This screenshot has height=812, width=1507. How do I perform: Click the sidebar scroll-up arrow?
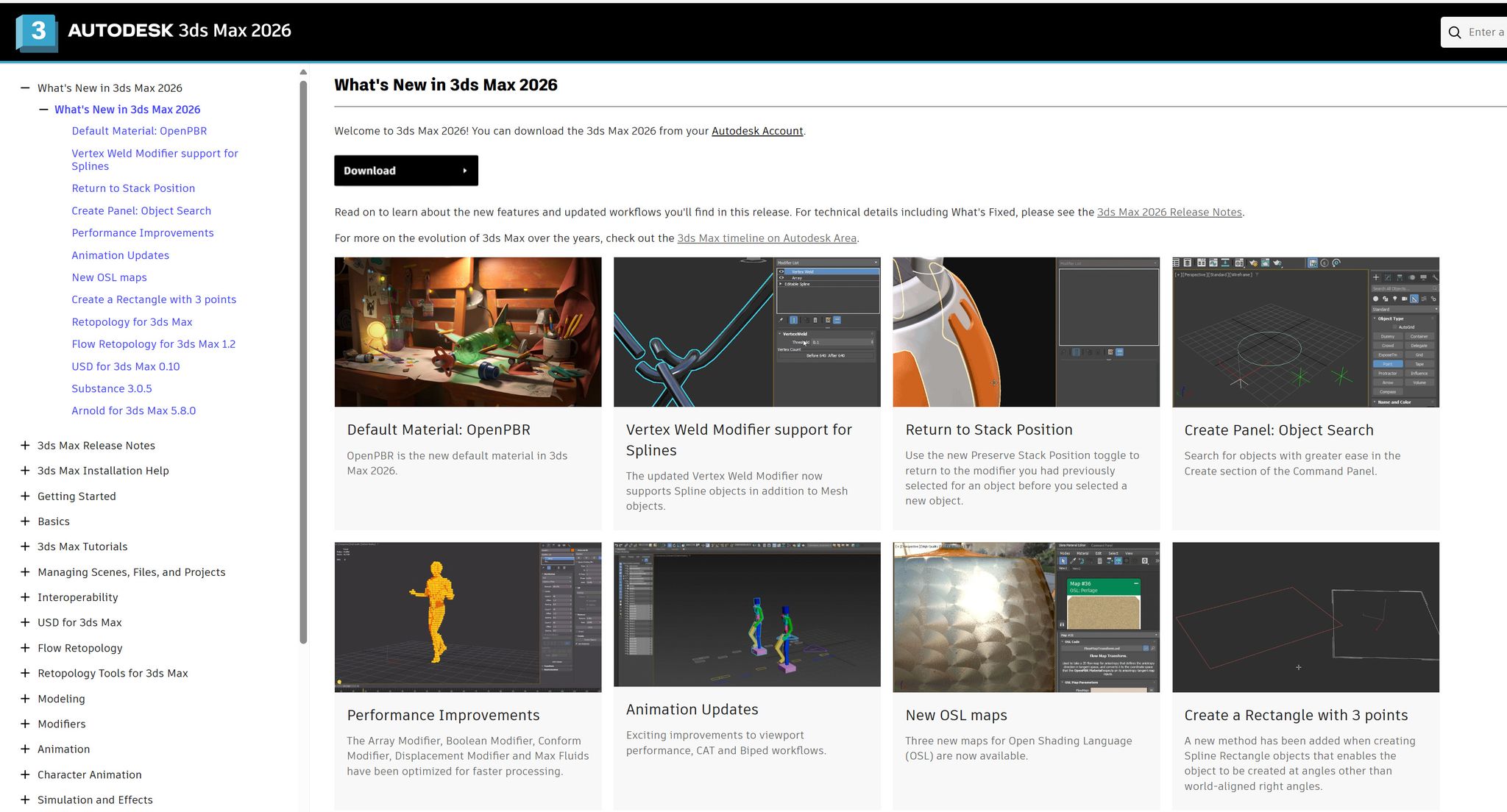pyautogui.click(x=303, y=72)
